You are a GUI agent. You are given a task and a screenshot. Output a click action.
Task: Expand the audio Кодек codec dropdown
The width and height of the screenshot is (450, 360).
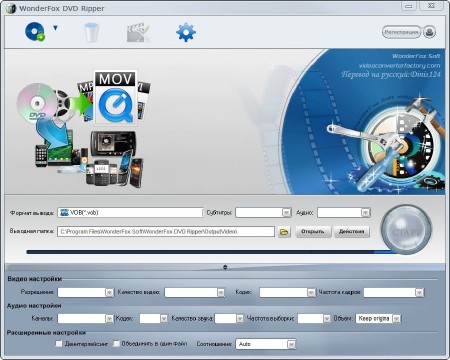[x=153, y=319]
